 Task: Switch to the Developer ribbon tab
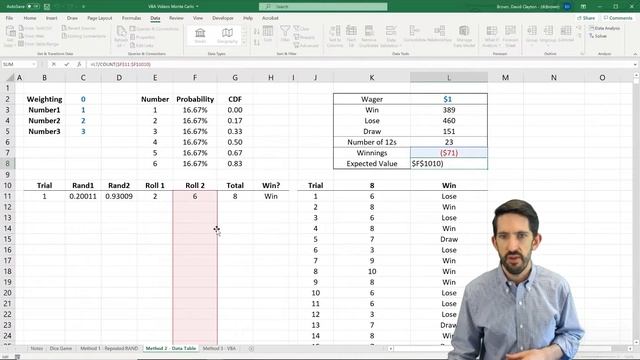[x=223, y=18]
